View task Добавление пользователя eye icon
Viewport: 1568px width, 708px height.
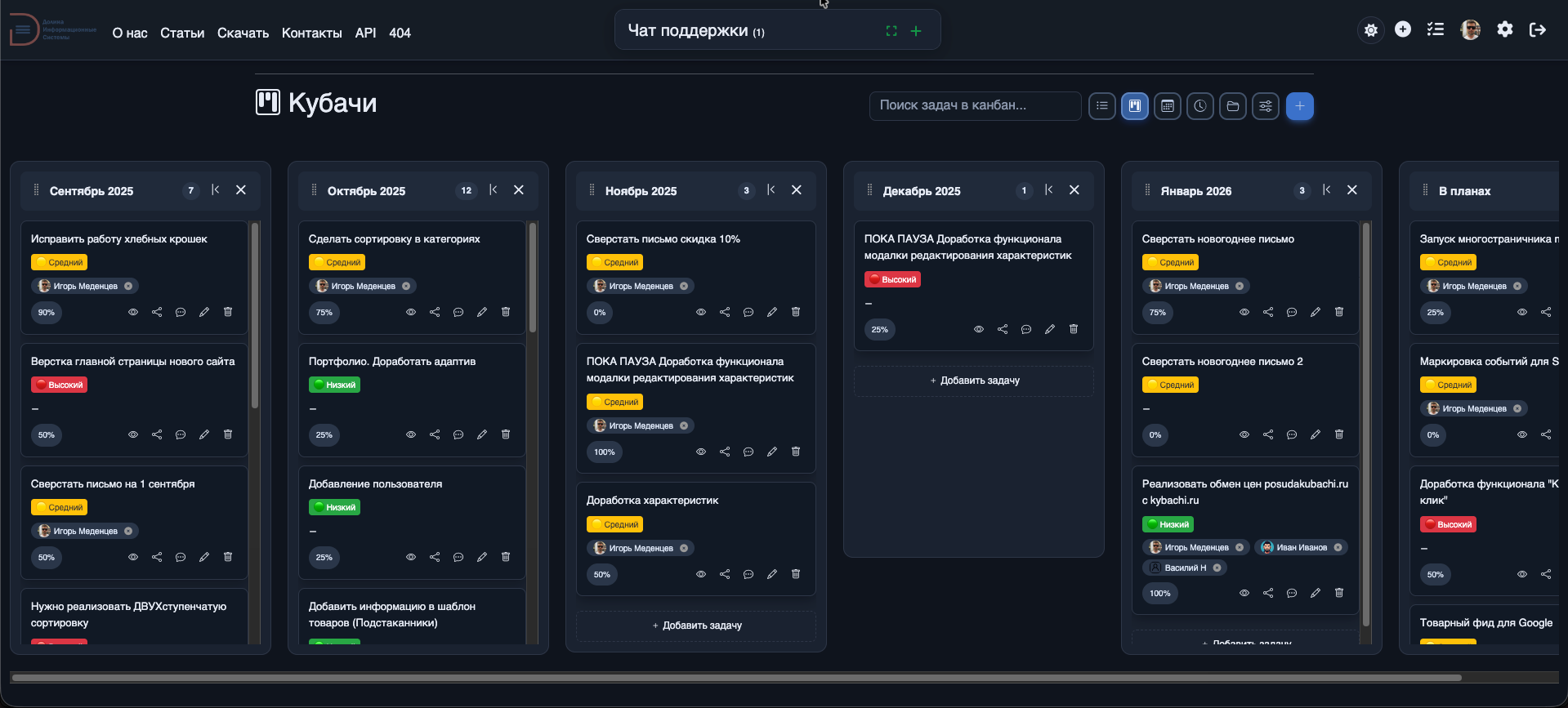coord(411,557)
